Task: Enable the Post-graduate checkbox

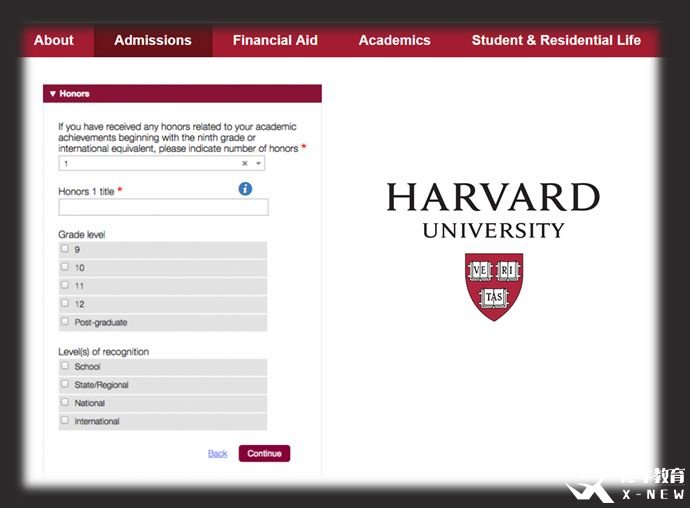Action: point(65,321)
